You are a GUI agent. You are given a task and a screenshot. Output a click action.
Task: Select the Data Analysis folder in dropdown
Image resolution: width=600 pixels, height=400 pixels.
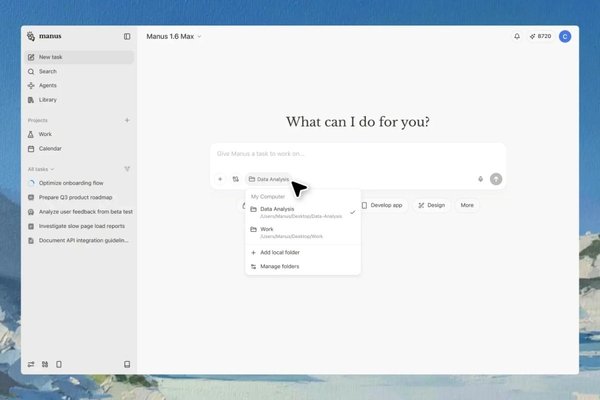tap(303, 212)
